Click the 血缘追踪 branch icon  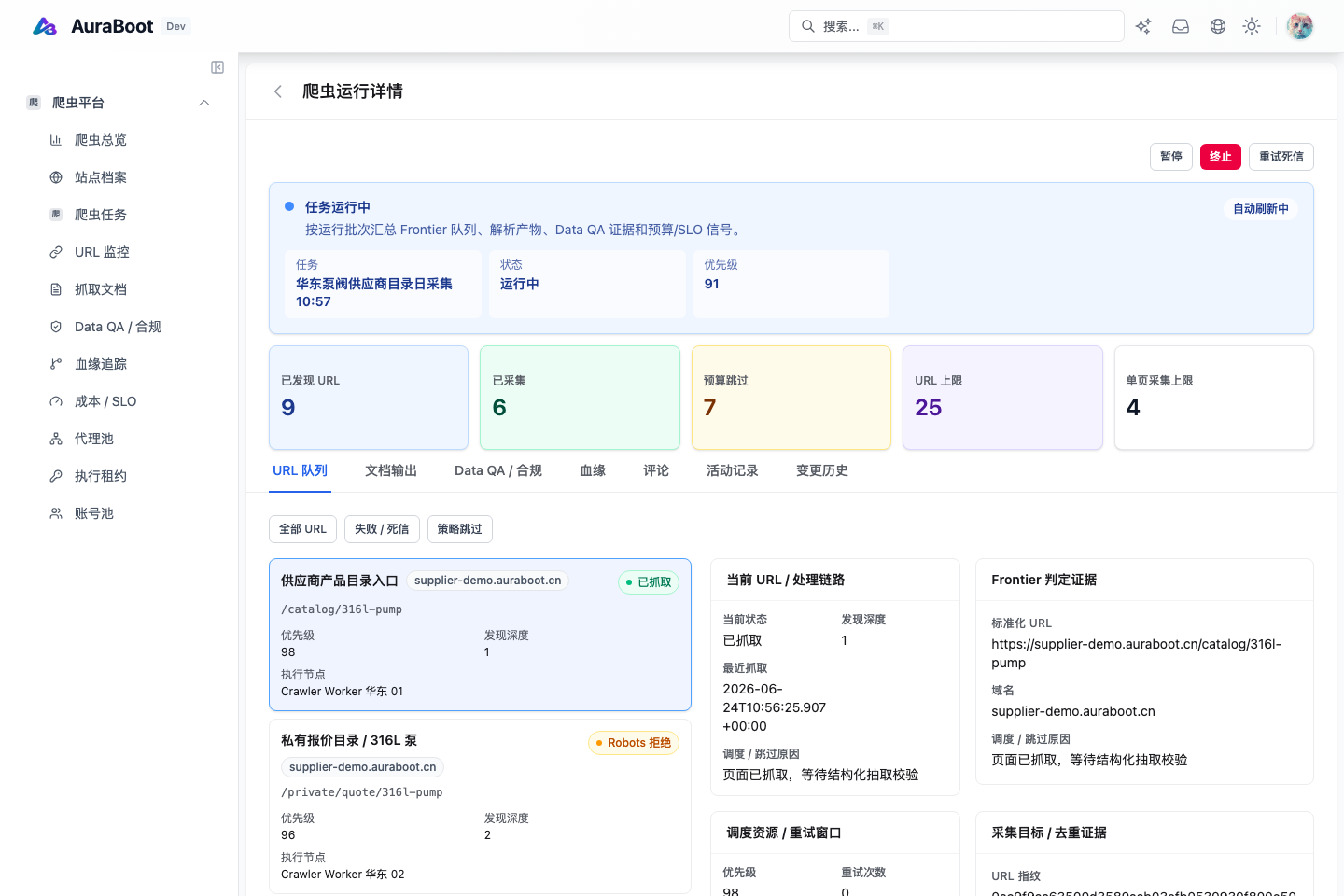point(56,364)
